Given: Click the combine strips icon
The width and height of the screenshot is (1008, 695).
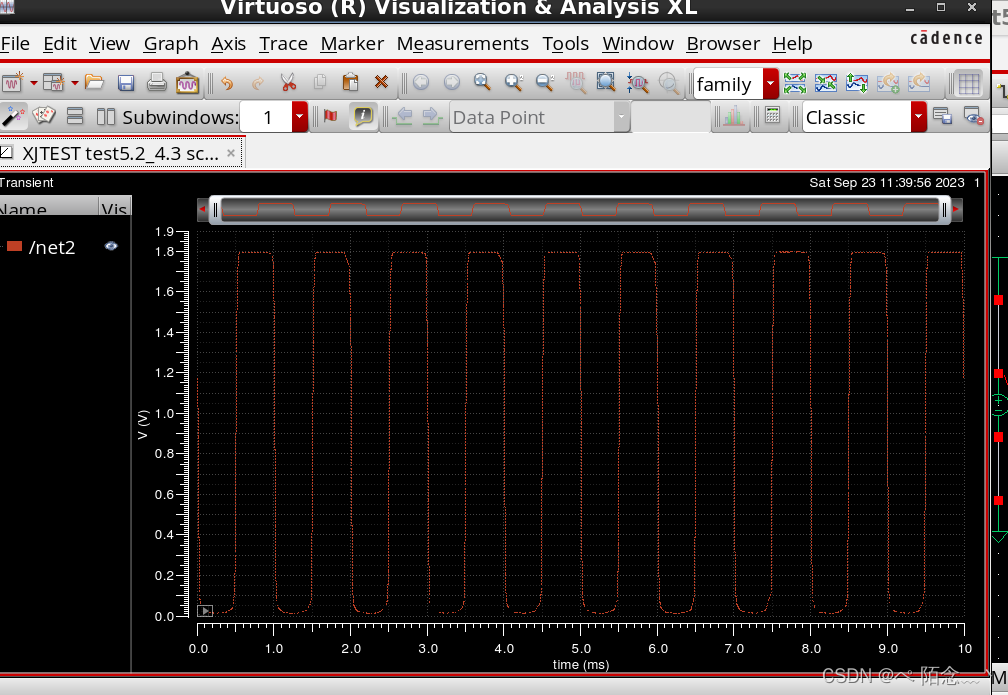Looking at the screenshot, I should (x=825, y=83).
